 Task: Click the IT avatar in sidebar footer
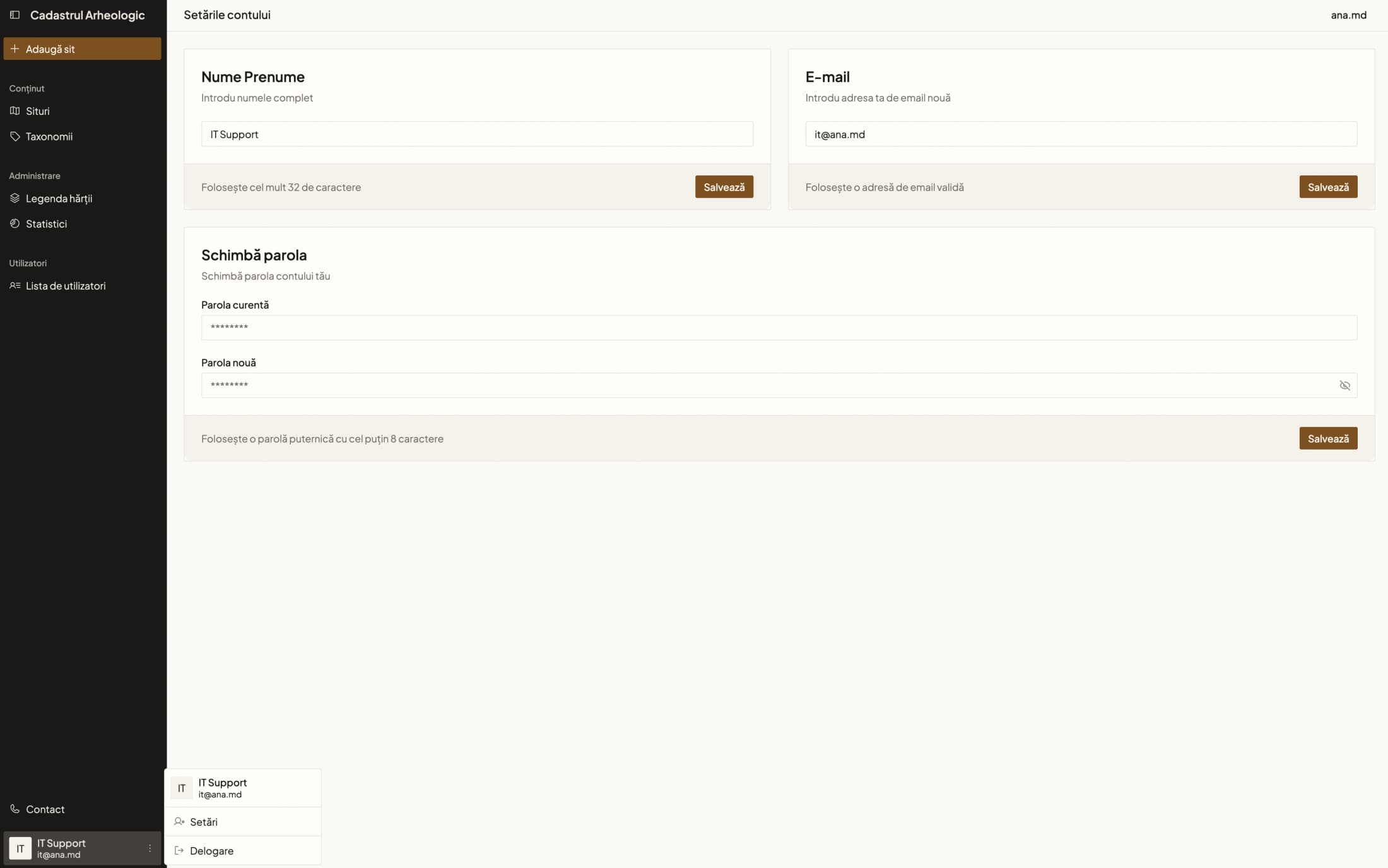20,848
